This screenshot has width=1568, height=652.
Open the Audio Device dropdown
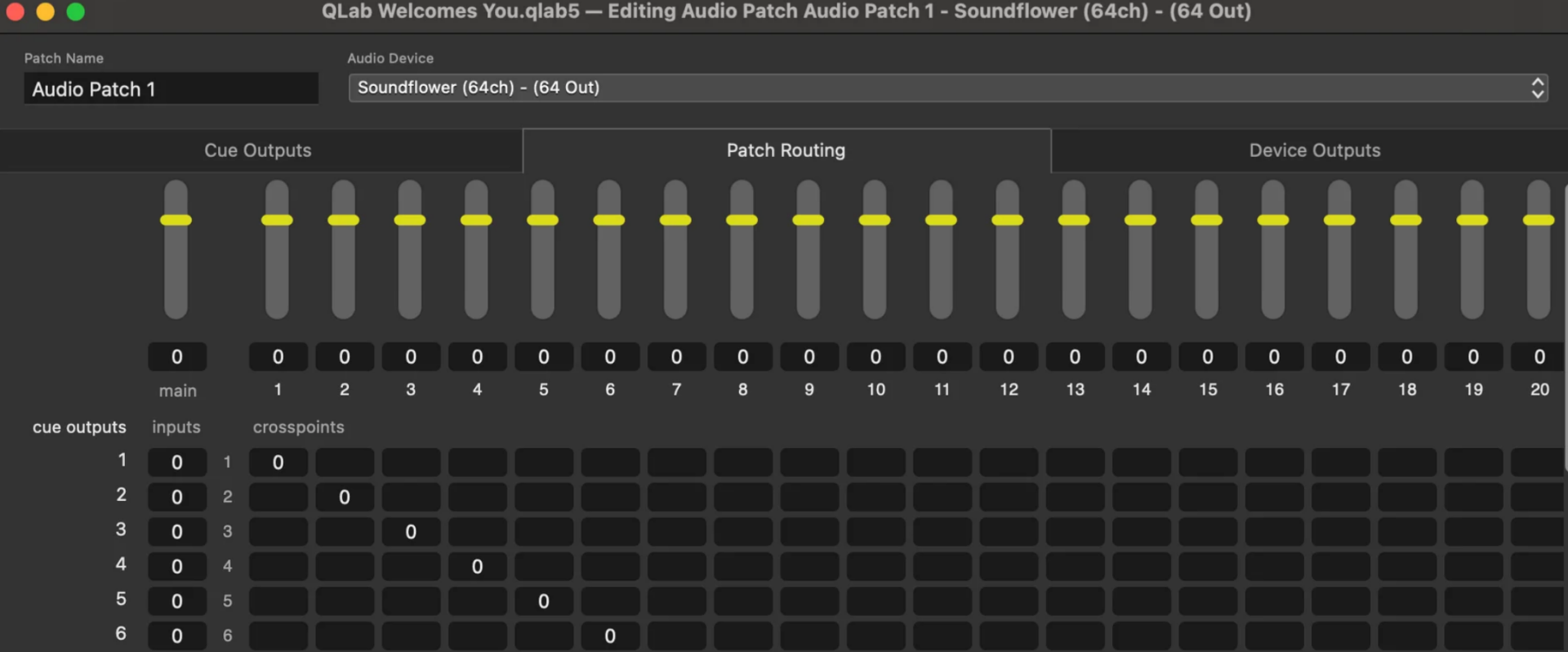(x=948, y=87)
